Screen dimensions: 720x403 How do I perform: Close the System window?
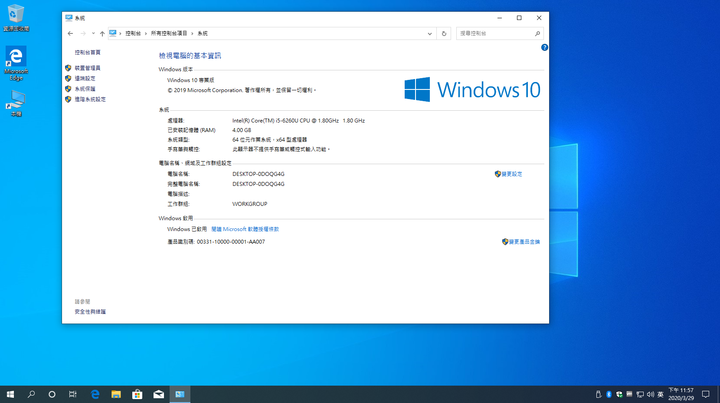[x=539, y=18]
